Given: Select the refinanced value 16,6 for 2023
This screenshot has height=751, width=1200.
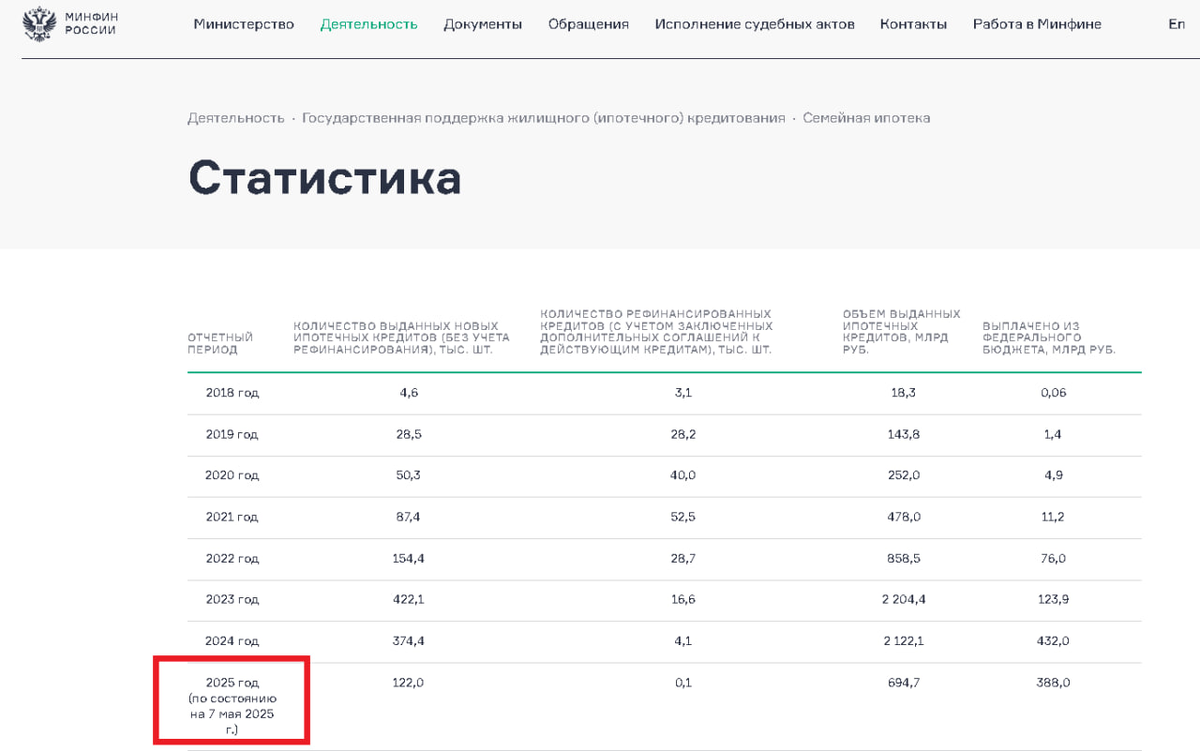Looking at the screenshot, I should [x=683, y=599].
